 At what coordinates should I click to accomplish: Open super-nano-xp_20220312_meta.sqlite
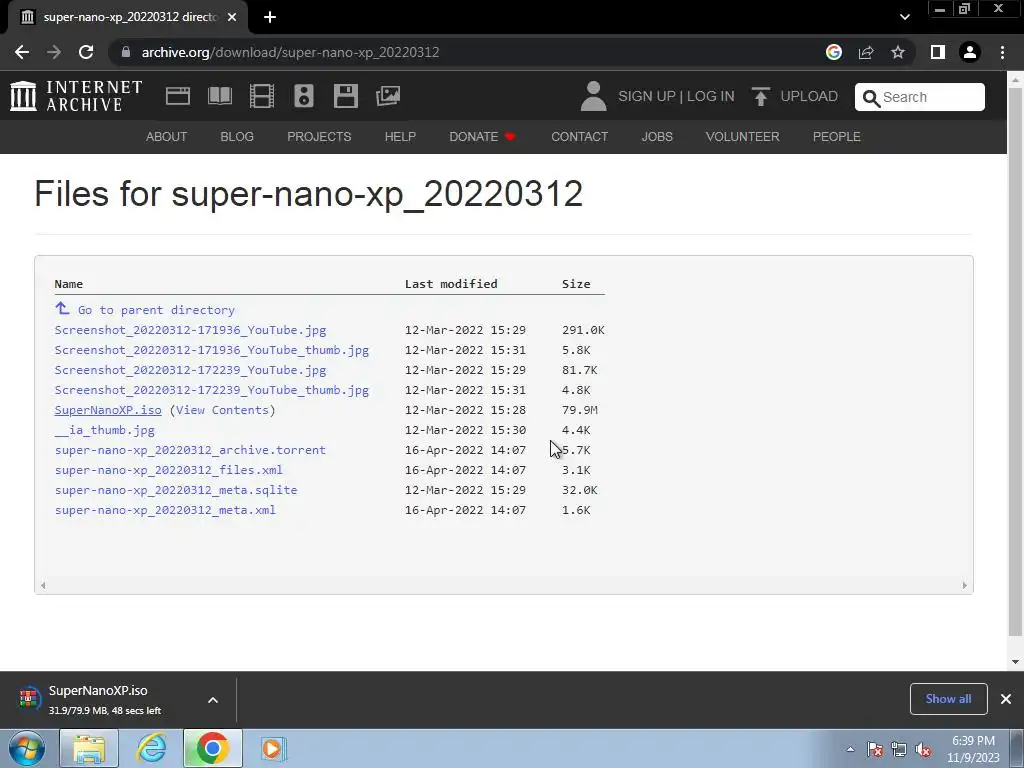(x=176, y=490)
